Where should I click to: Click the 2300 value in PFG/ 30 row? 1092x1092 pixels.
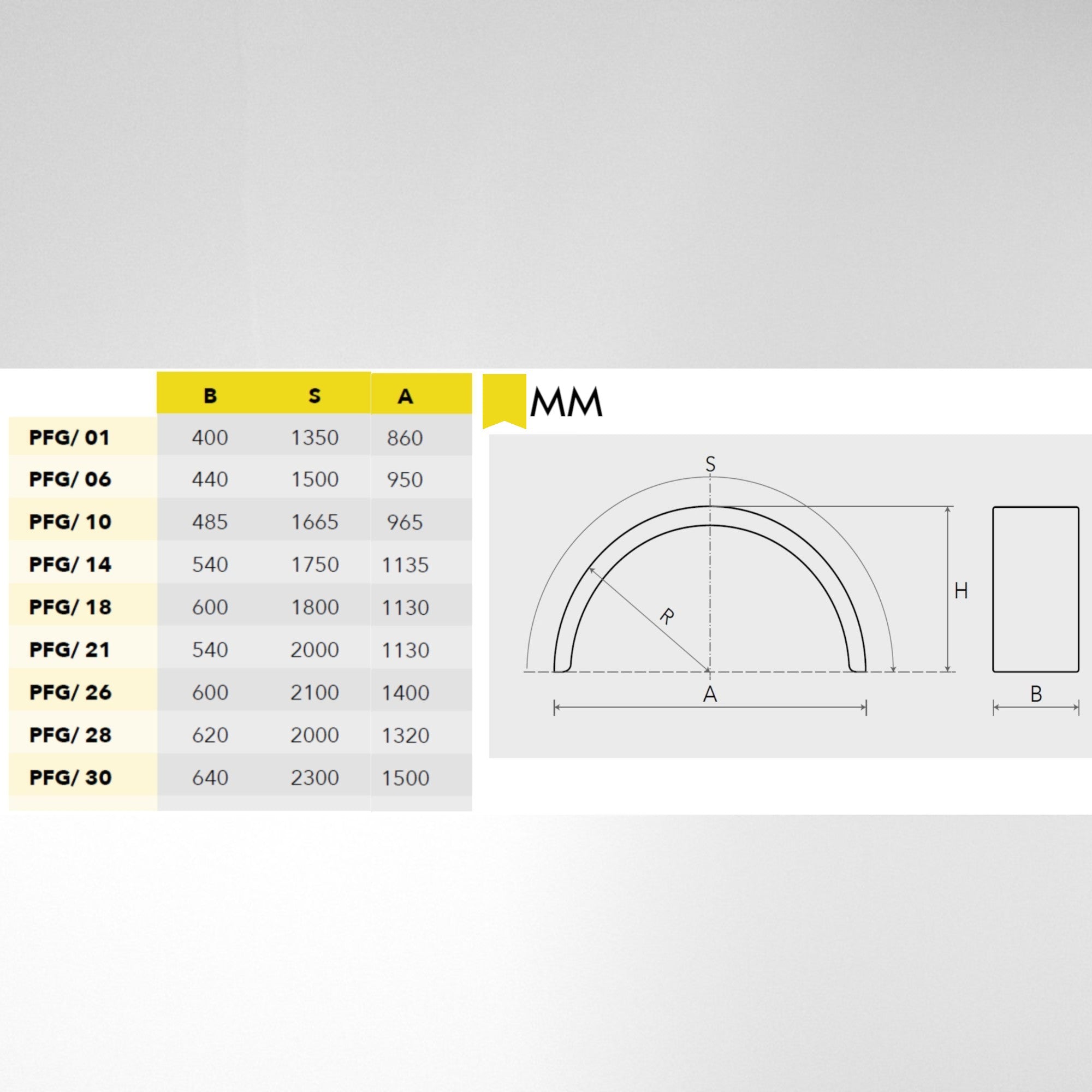[315, 778]
